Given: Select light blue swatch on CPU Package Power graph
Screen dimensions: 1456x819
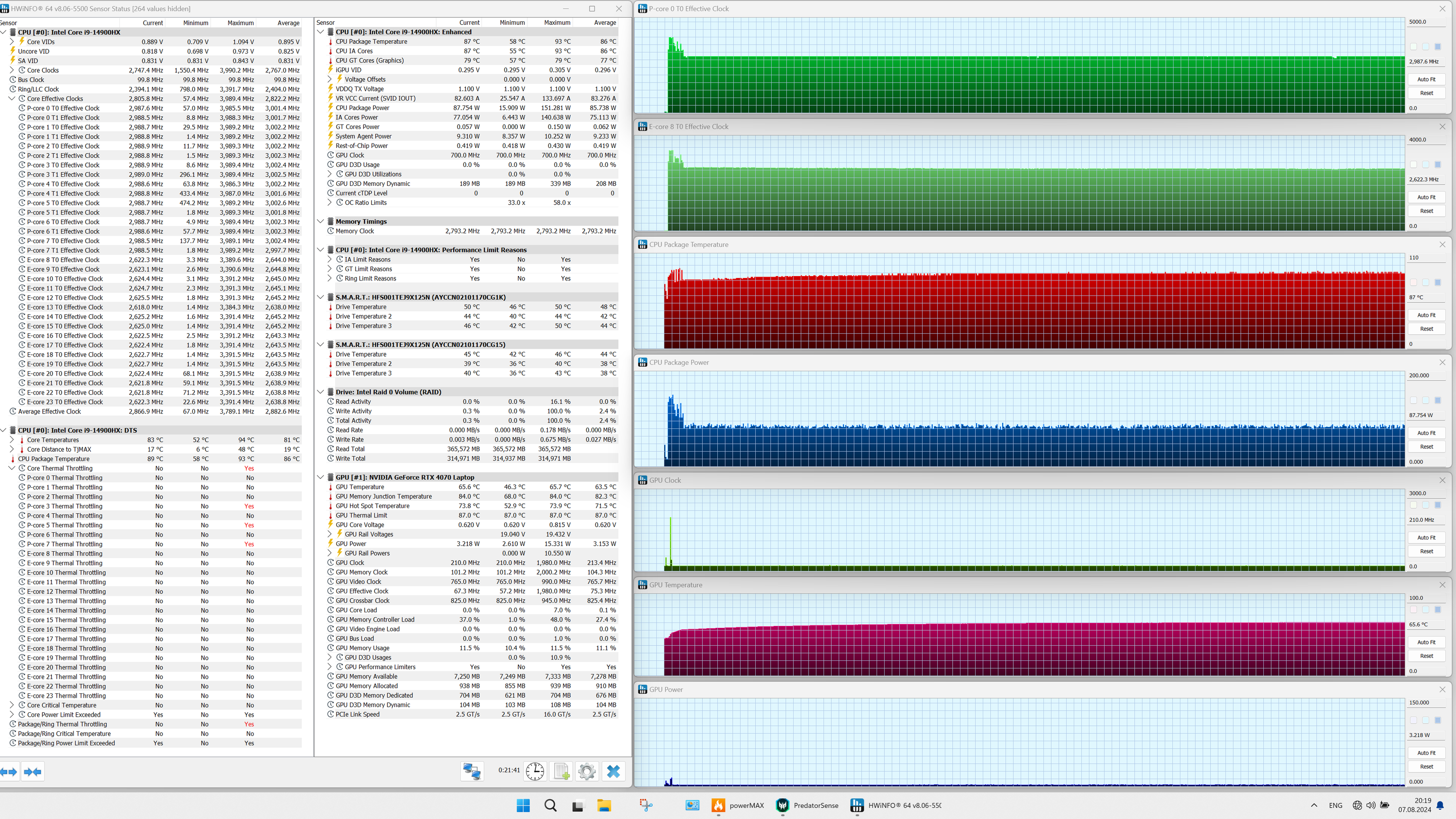Looking at the screenshot, I should pyautogui.click(x=1425, y=400).
